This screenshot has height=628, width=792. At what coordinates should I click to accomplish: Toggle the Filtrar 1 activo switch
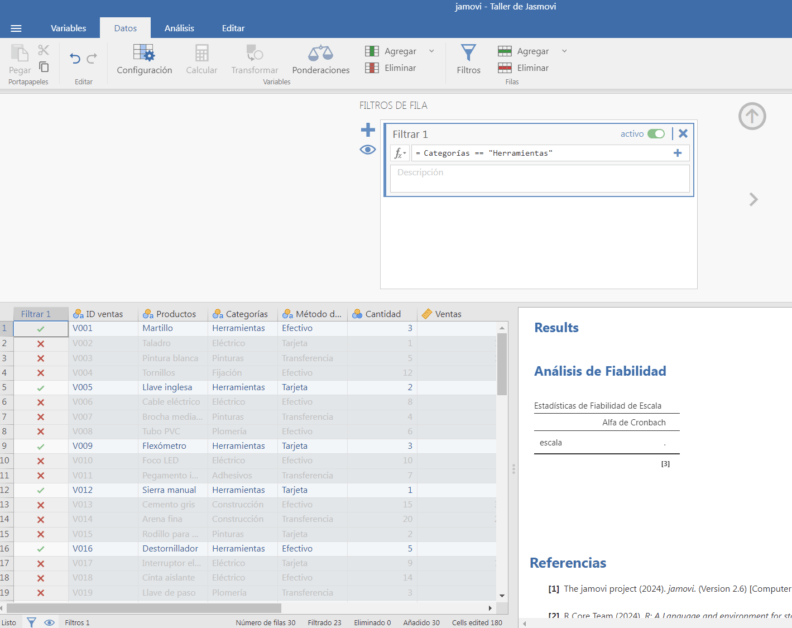656,134
